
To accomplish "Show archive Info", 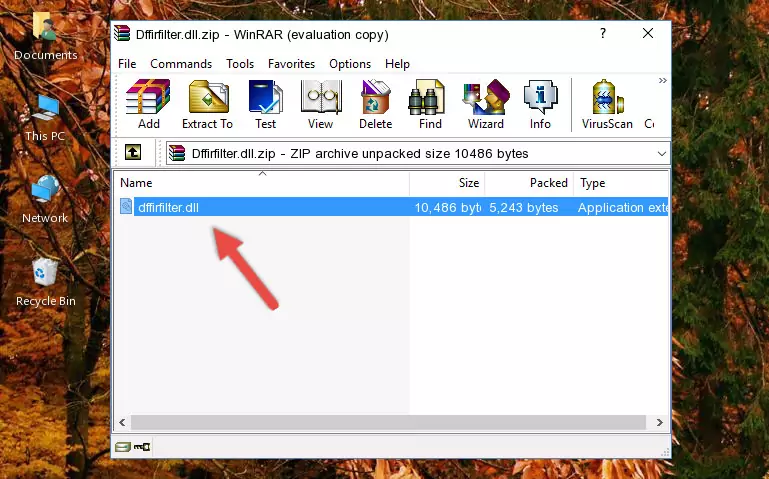I will [x=540, y=104].
